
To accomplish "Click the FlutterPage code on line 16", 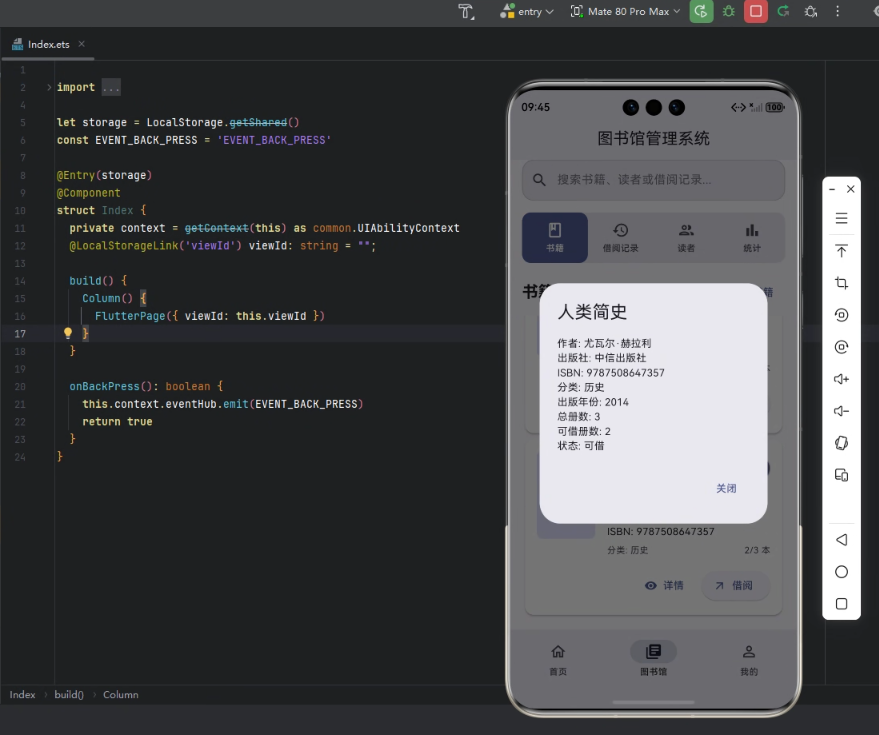I will point(210,316).
